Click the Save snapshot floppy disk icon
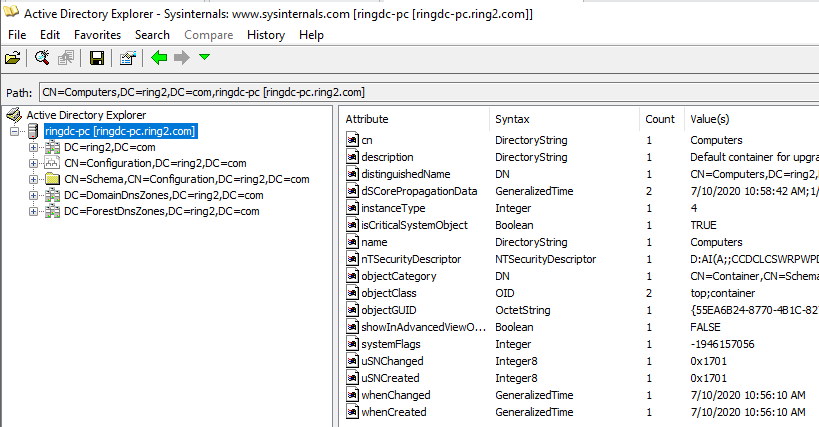This screenshot has height=427, width=819. (97, 59)
